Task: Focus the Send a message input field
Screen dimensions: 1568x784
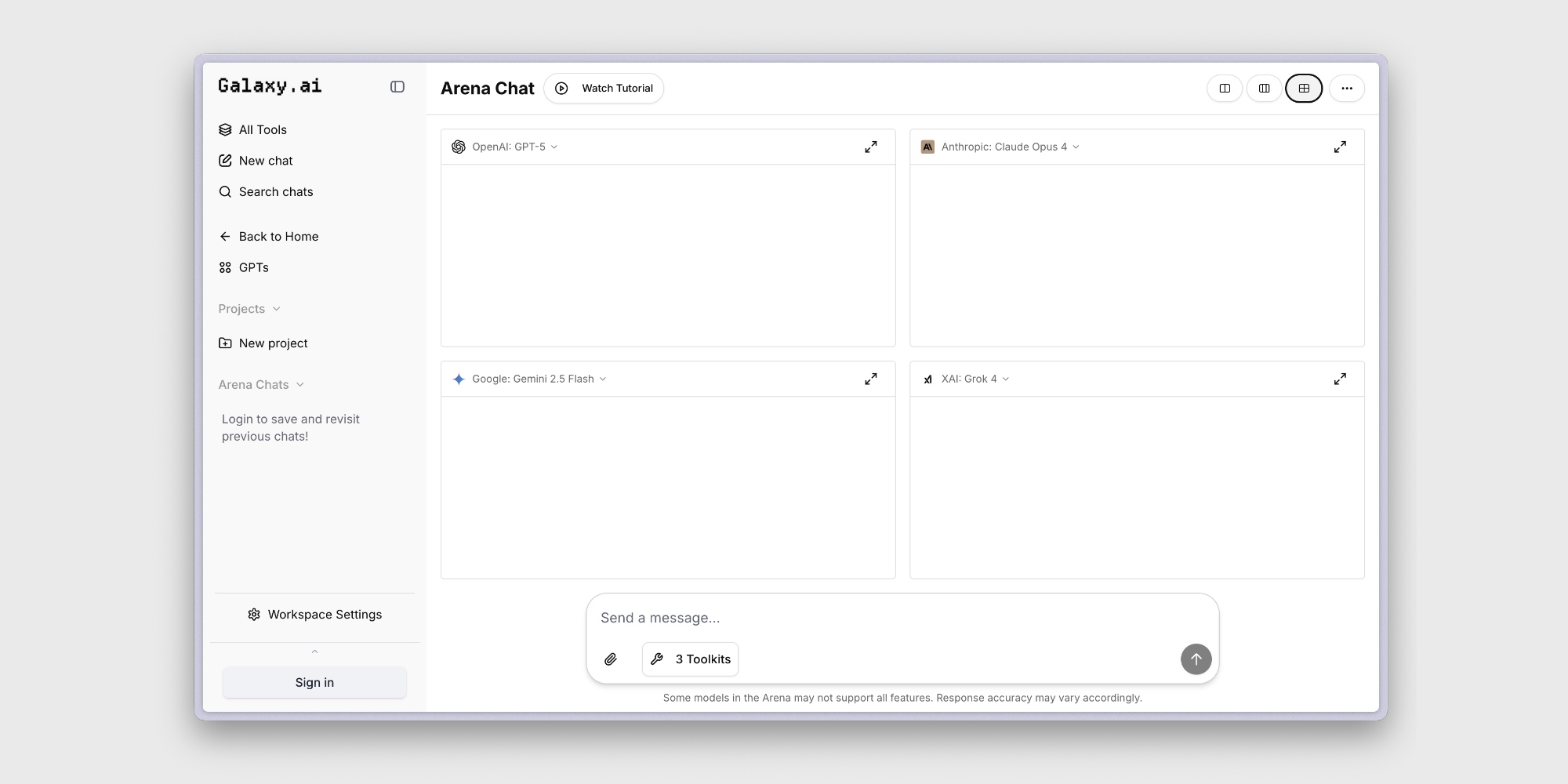Action: (902, 618)
